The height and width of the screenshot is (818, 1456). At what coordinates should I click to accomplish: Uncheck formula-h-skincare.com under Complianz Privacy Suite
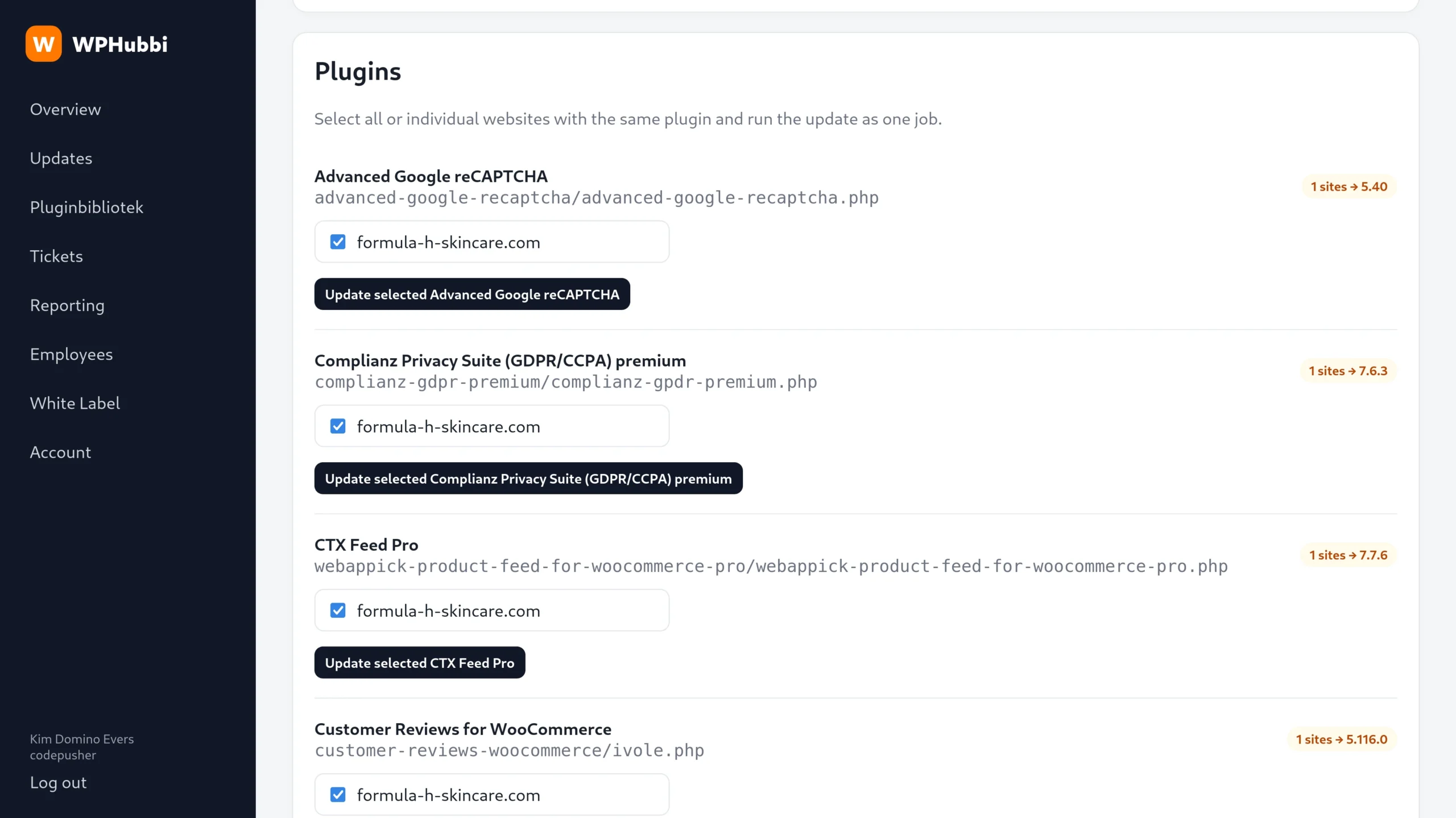click(x=338, y=426)
